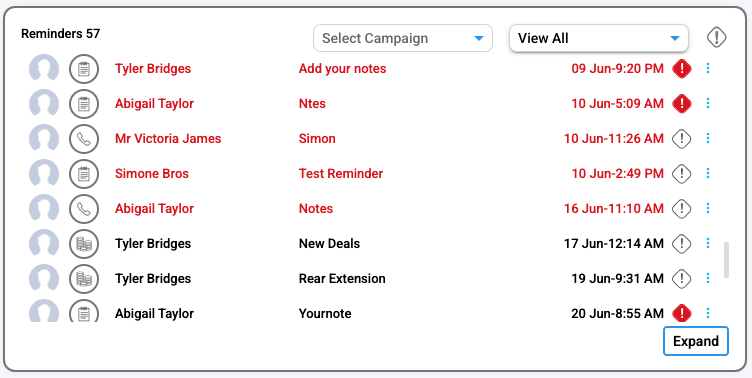Click the 'Notes' title dated 16 Jun
This screenshot has height=378, width=752.
coord(316,209)
